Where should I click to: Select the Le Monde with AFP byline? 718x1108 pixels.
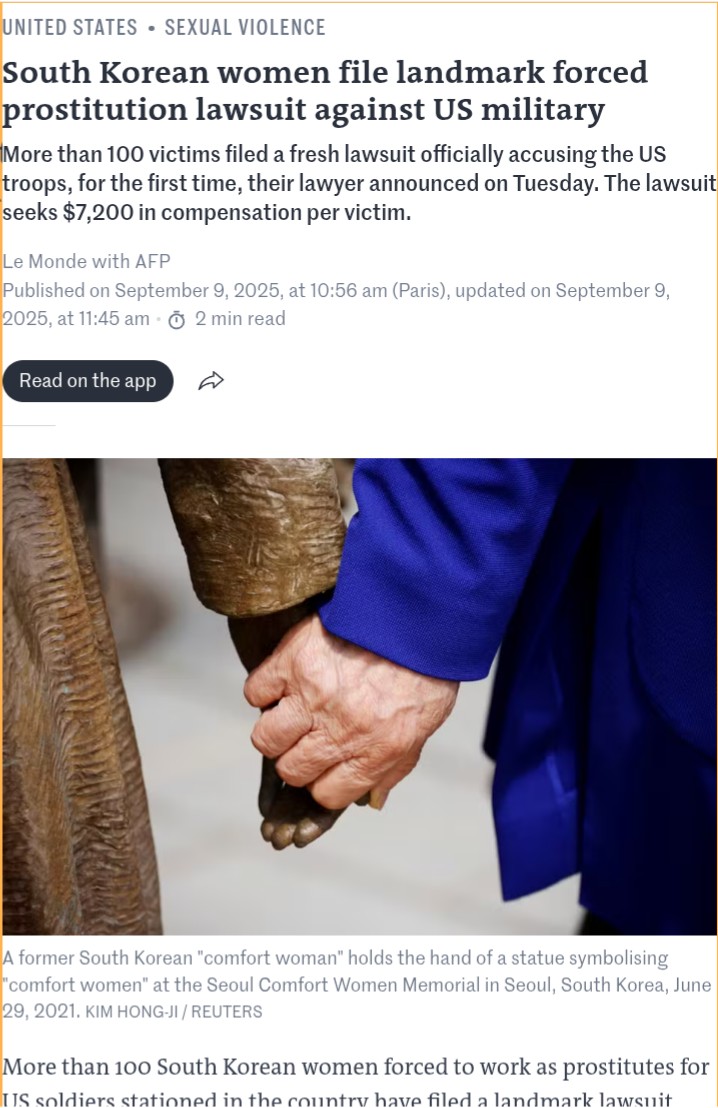tap(86, 261)
